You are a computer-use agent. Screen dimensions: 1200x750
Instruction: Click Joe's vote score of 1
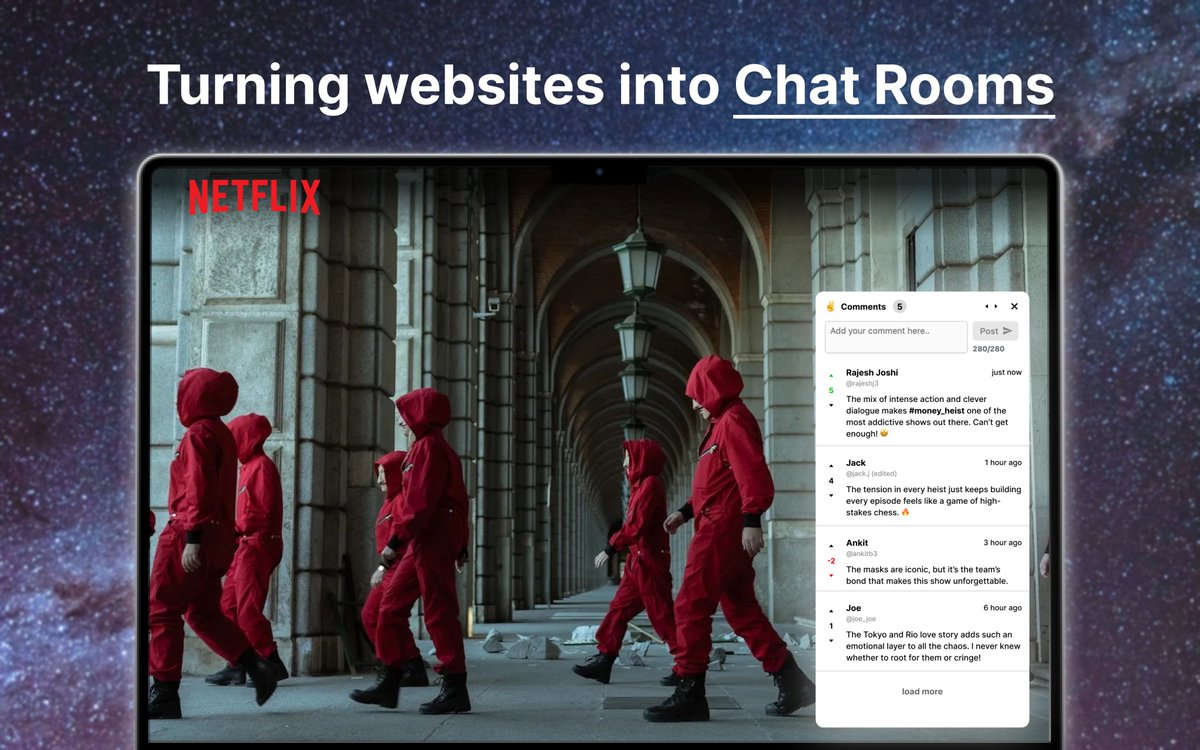831,626
